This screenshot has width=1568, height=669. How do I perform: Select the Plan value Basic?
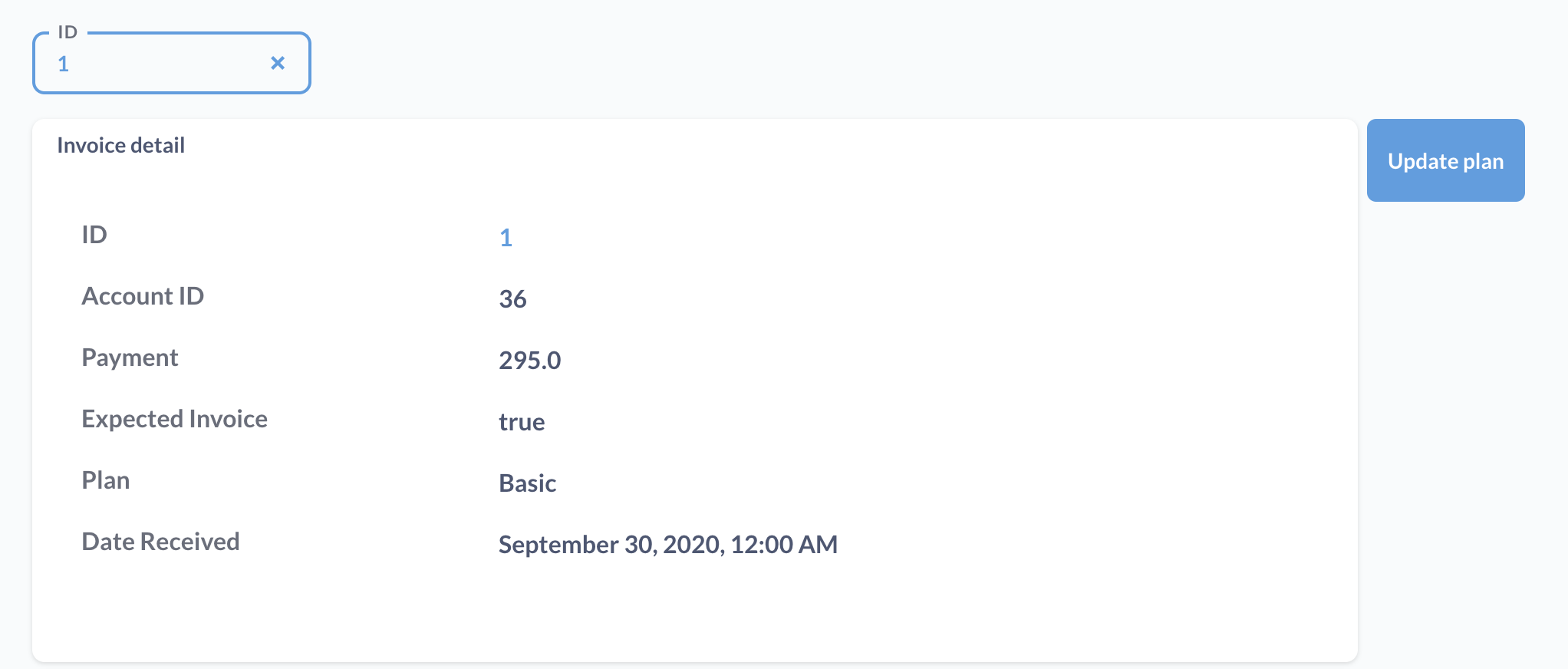(527, 483)
